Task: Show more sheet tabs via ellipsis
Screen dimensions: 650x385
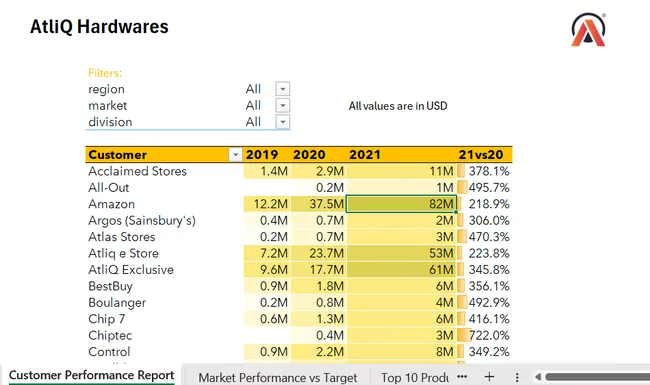Action: (x=462, y=377)
